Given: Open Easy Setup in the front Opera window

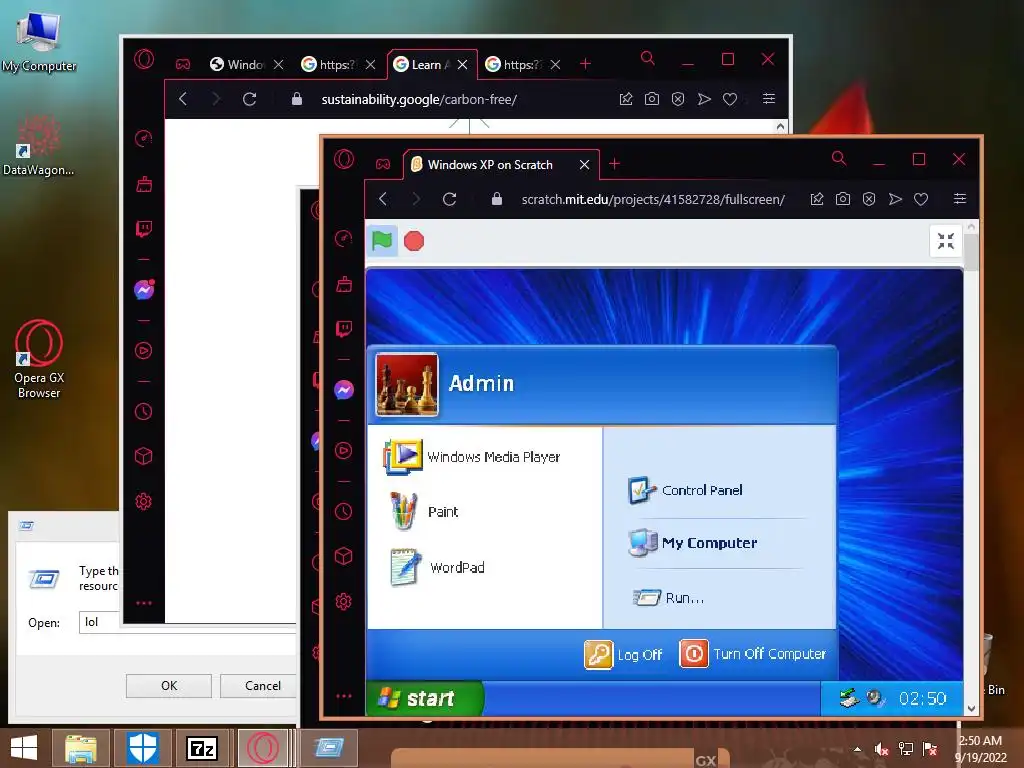Looking at the screenshot, I should [960, 199].
